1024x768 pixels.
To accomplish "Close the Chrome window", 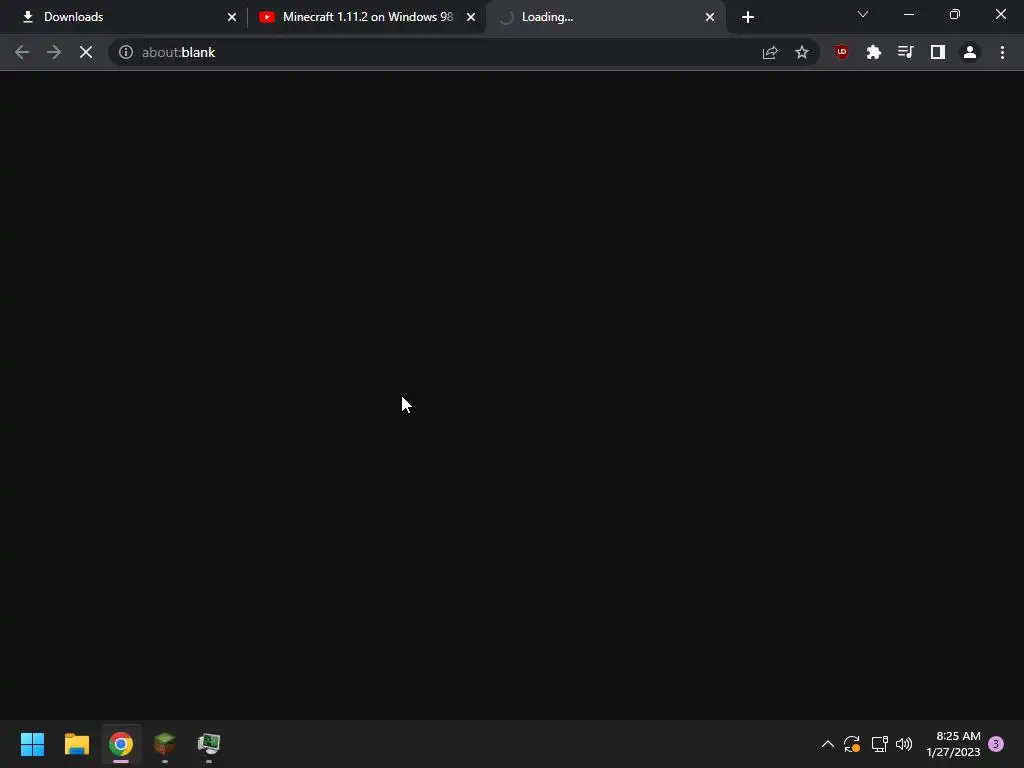I will tap(1000, 14).
